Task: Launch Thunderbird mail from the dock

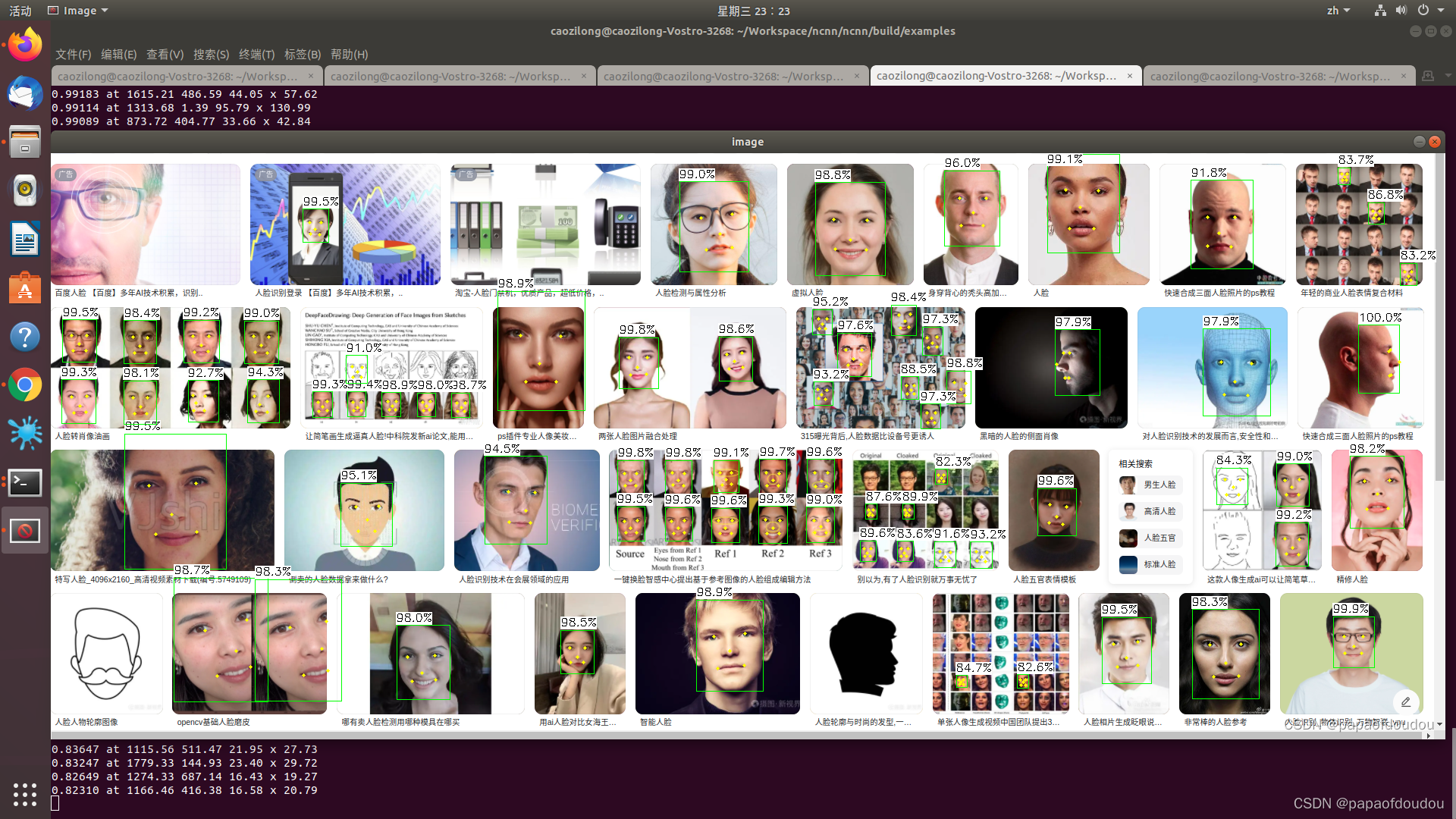Action: coord(25,93)
